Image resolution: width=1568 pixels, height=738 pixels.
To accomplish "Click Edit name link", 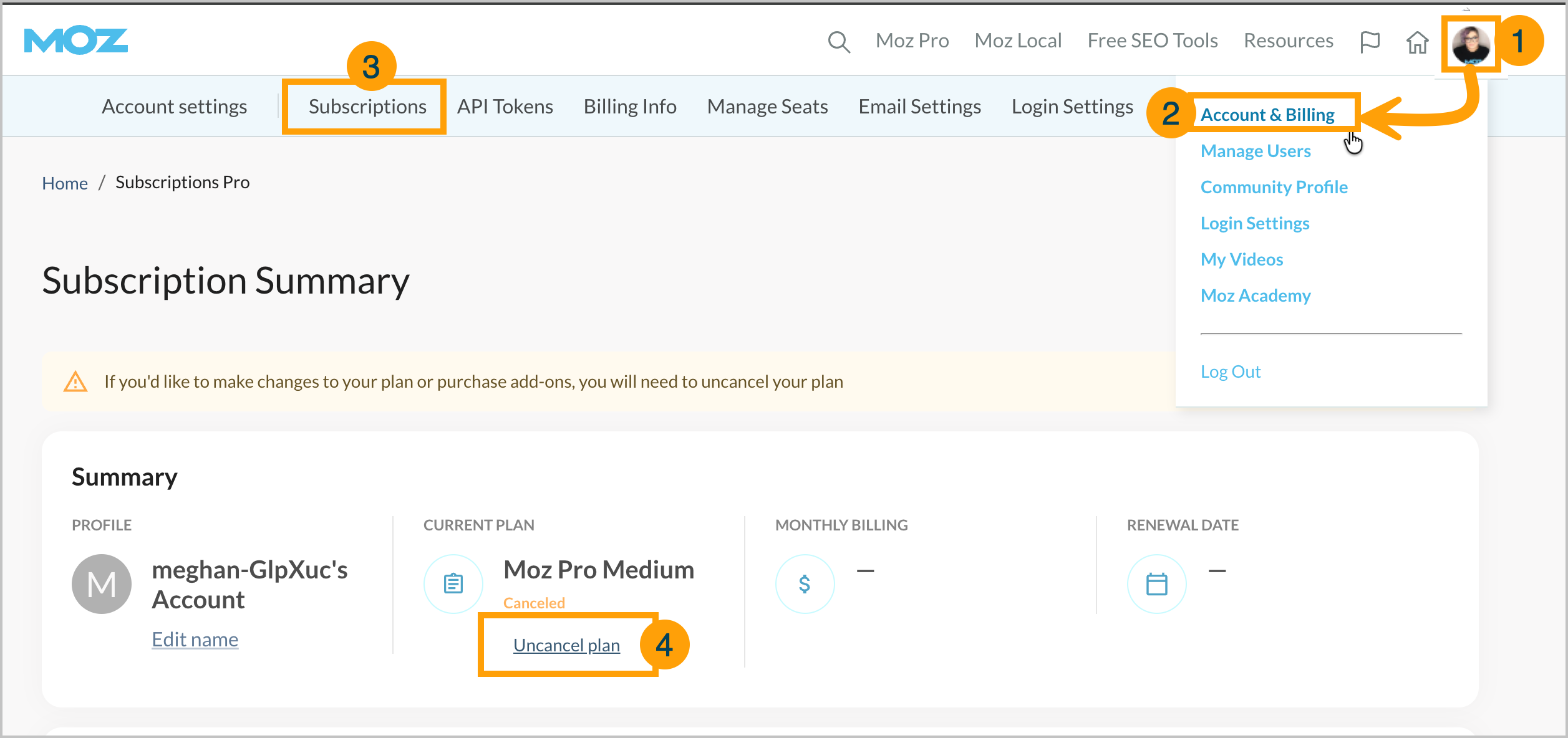I will tap(195, 640).
